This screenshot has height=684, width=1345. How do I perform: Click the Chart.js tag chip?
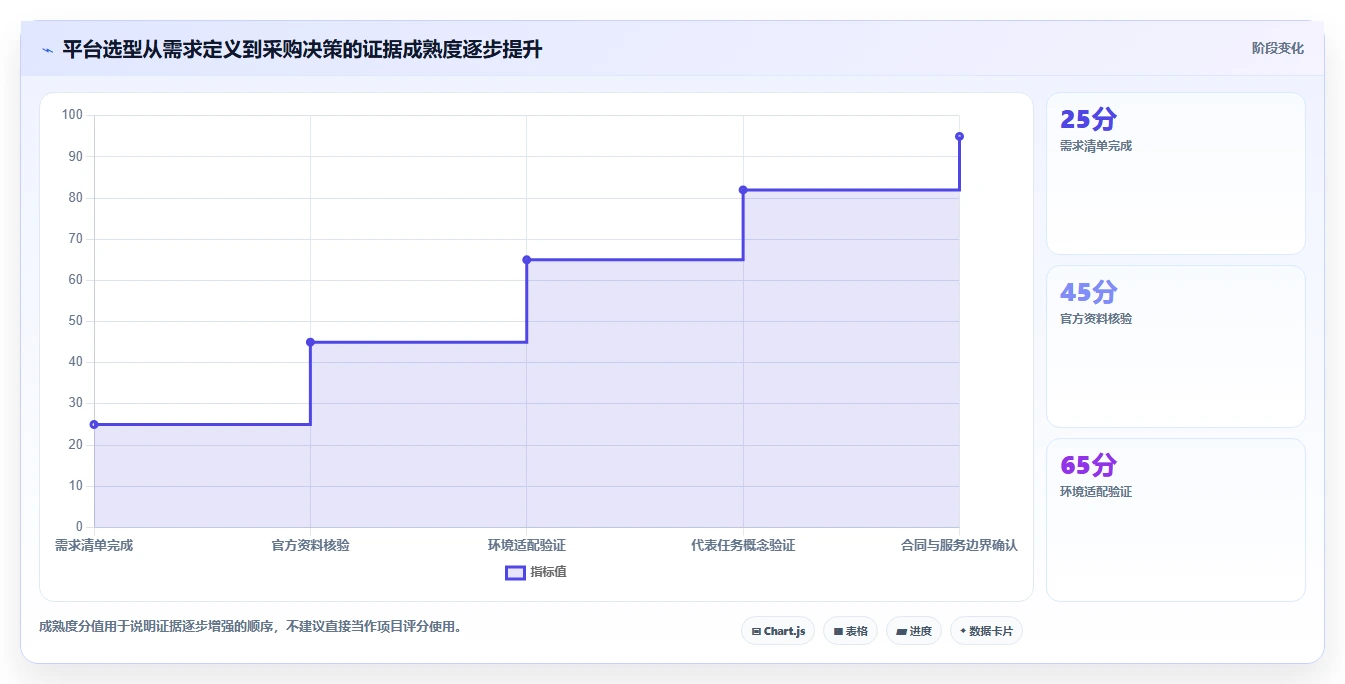(x=778, y=631)
